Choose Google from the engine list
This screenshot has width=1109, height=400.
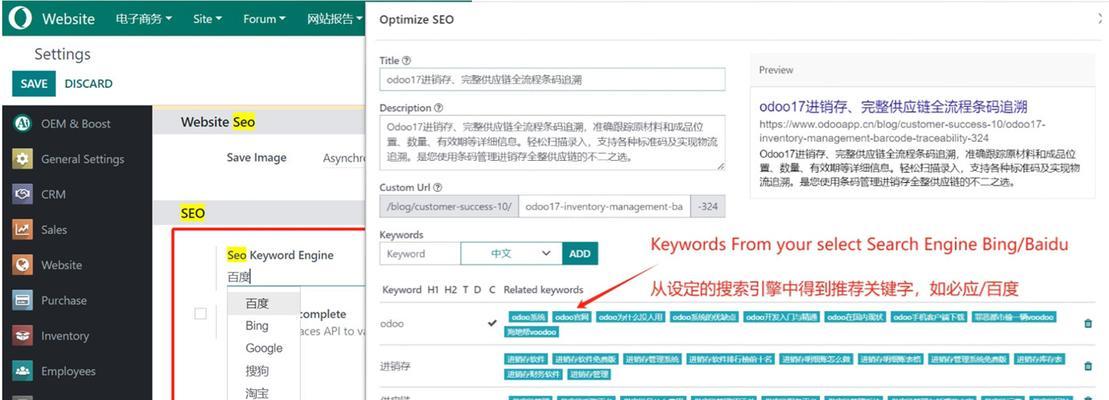tap(264, 348)
